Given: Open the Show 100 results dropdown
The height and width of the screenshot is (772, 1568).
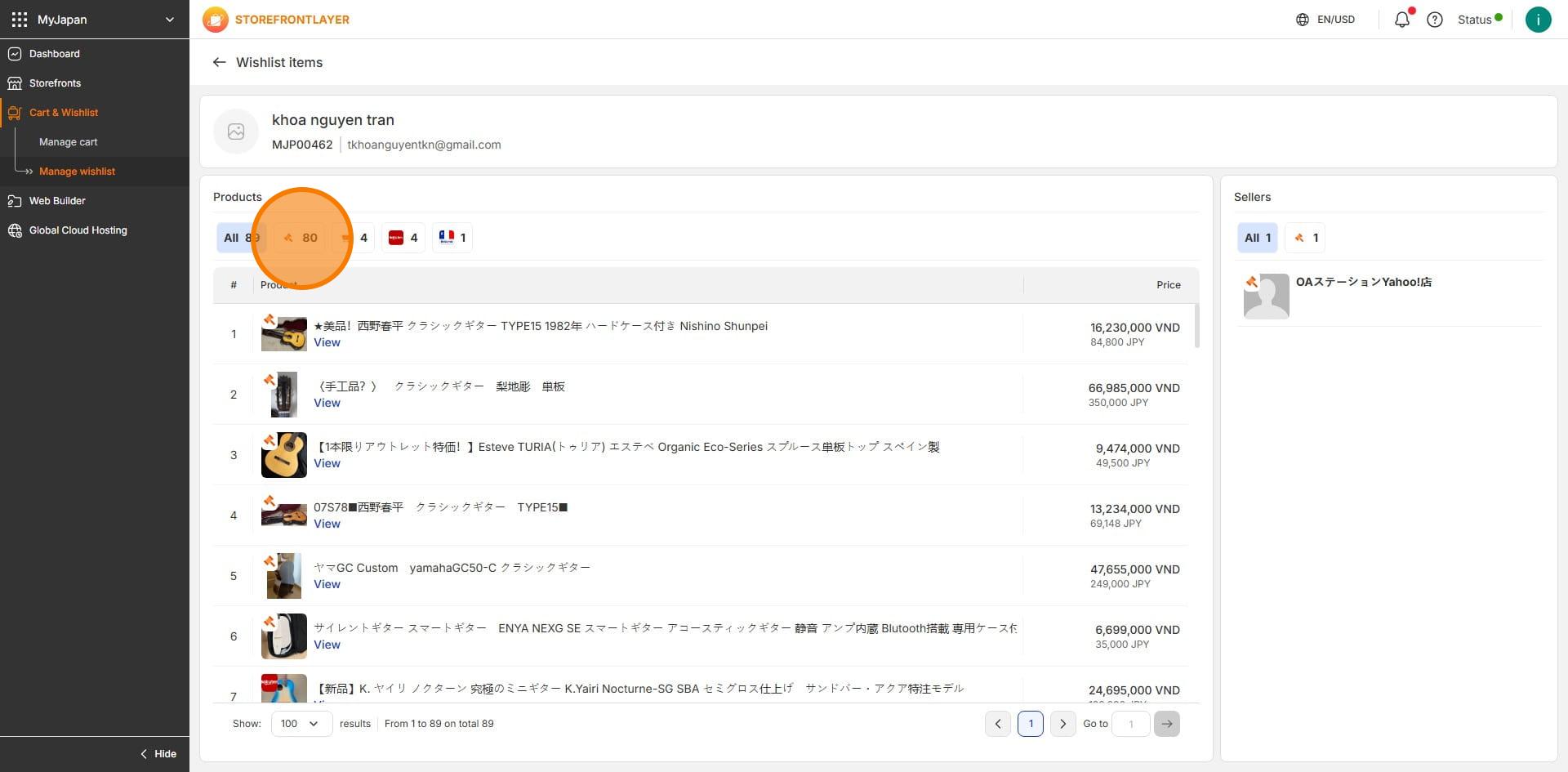Looking at the screenshot, I should [303, 724].
